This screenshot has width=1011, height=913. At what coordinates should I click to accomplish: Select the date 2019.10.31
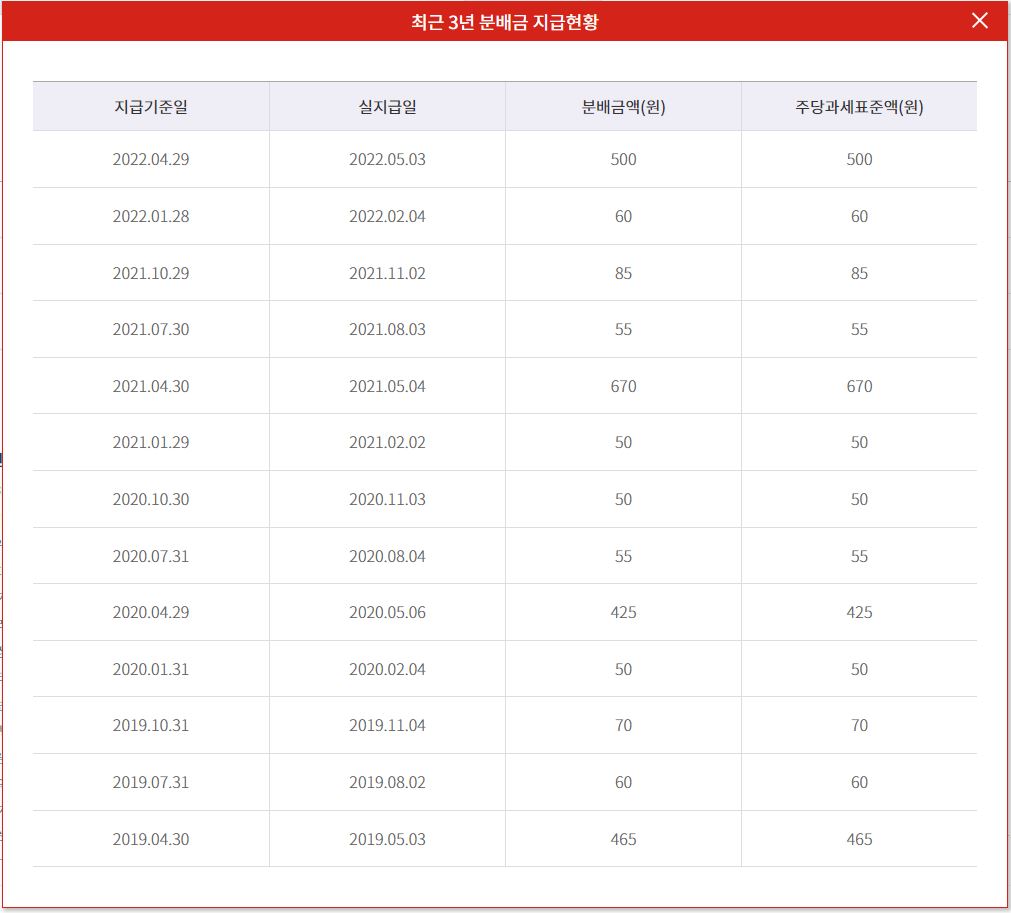tap(151, 725)
